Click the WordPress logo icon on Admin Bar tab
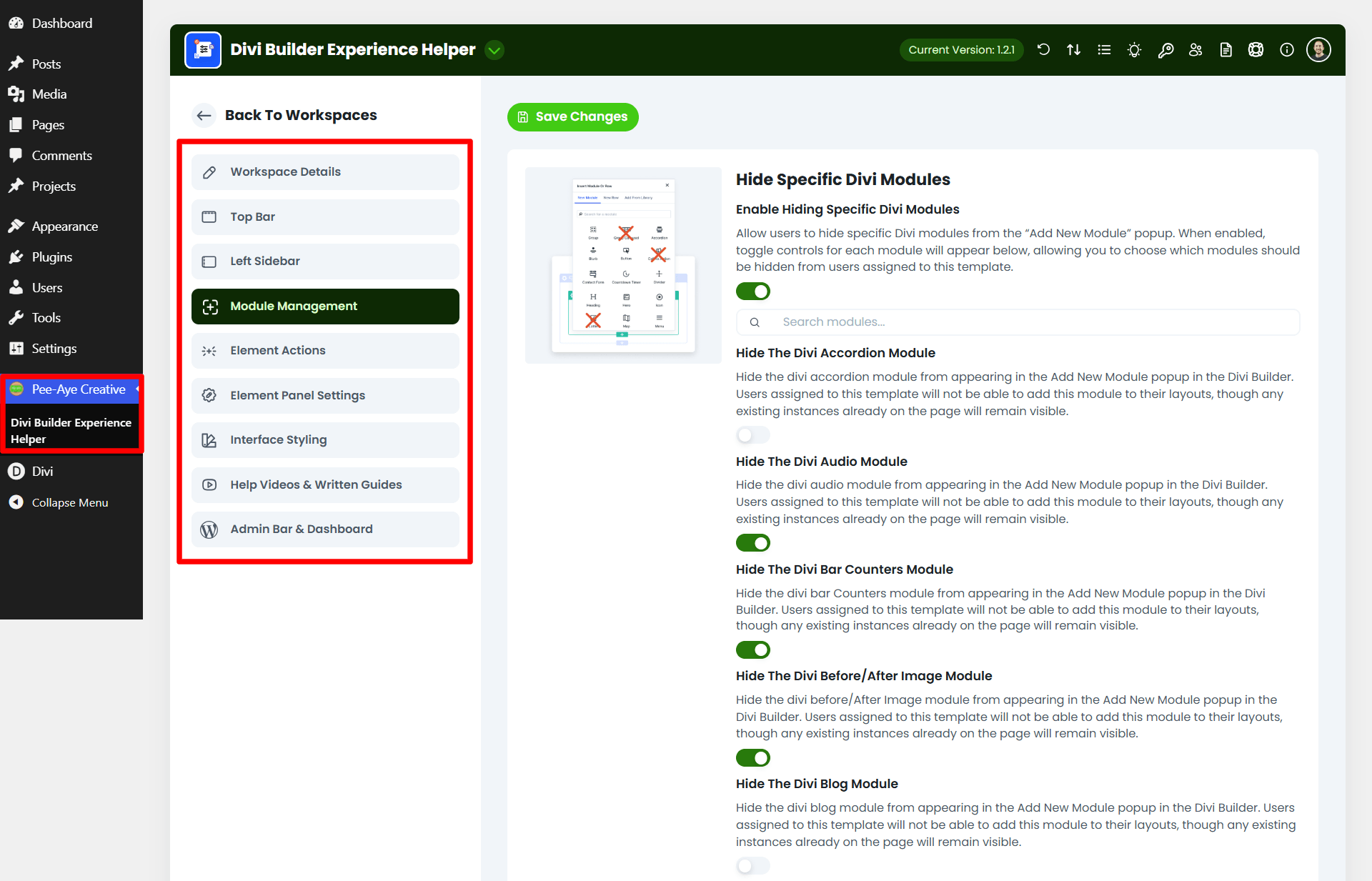Image resolution: width=1372 pixels, height=881 pixels. pyautogui.click(x=209, y=529)
